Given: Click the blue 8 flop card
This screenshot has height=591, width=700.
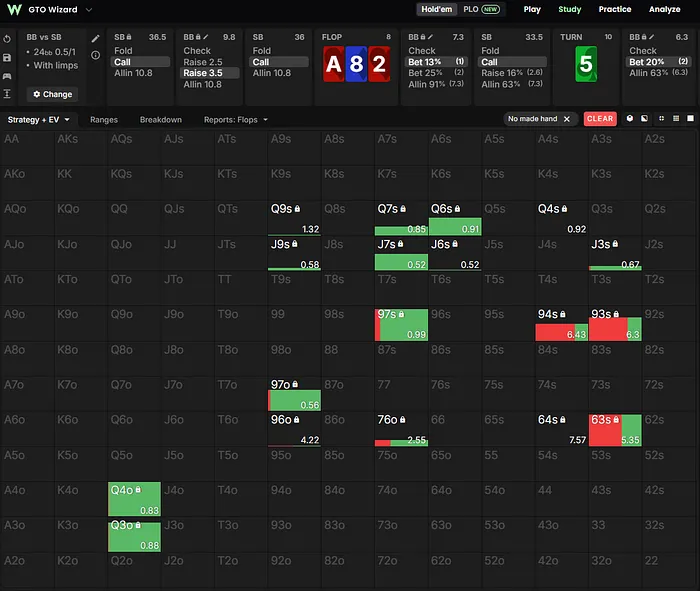Looking at the screenshot, I should [356, 64].
